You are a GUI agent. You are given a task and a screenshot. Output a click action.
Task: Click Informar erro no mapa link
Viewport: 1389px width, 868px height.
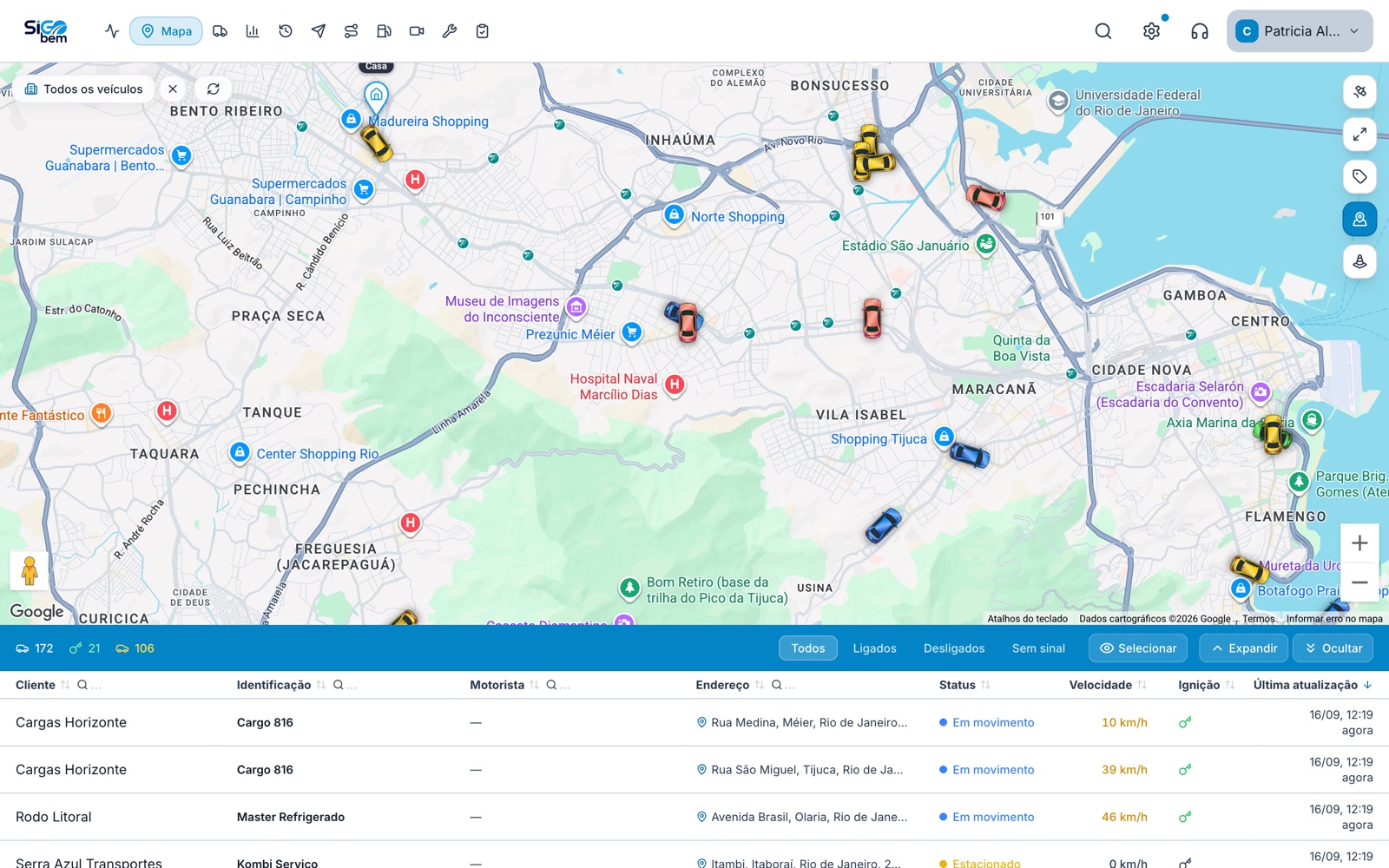coord(1334,619)
